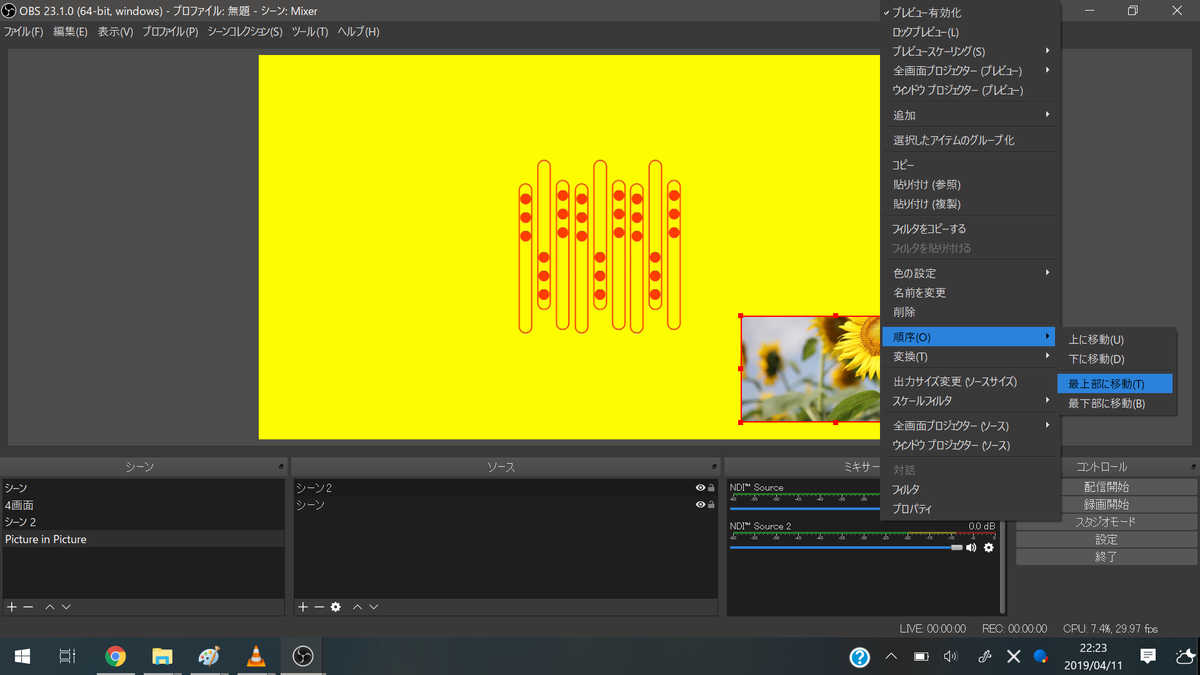The image size is (1200, 675).
Task: Open OBS Studio from the taskbar
Action: pos(303,656)
